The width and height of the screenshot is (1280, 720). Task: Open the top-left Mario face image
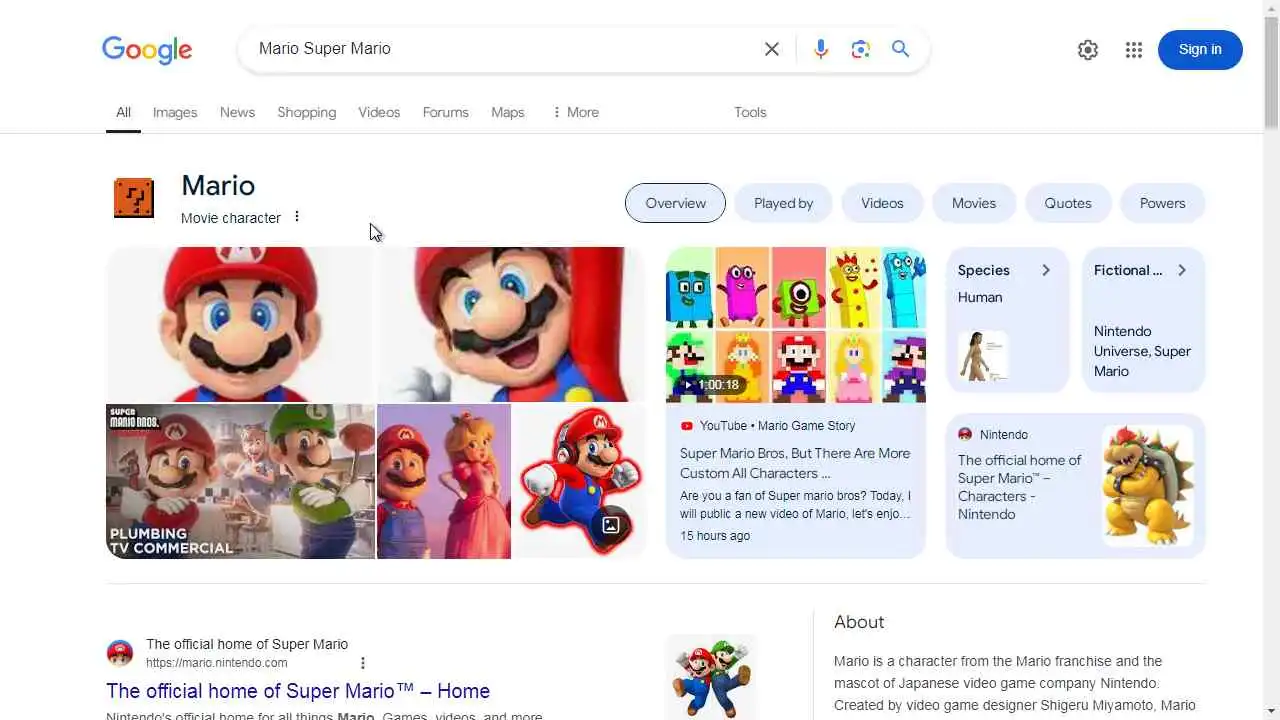[x=240, y=324]
